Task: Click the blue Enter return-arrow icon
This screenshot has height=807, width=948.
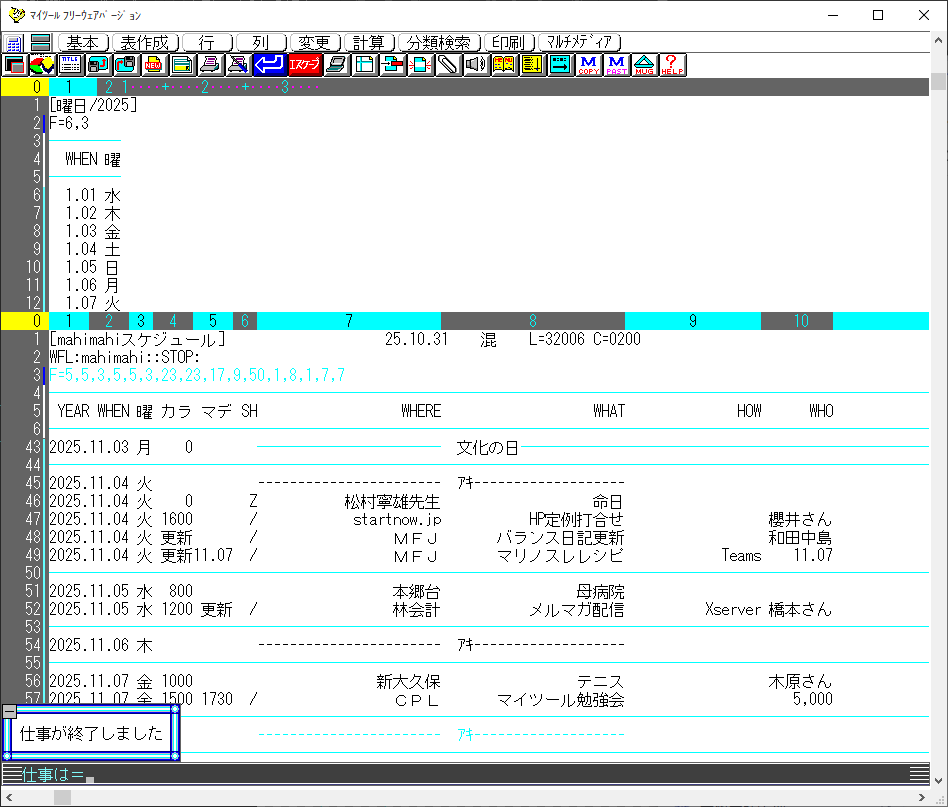Action: click(x=268, y=65)
